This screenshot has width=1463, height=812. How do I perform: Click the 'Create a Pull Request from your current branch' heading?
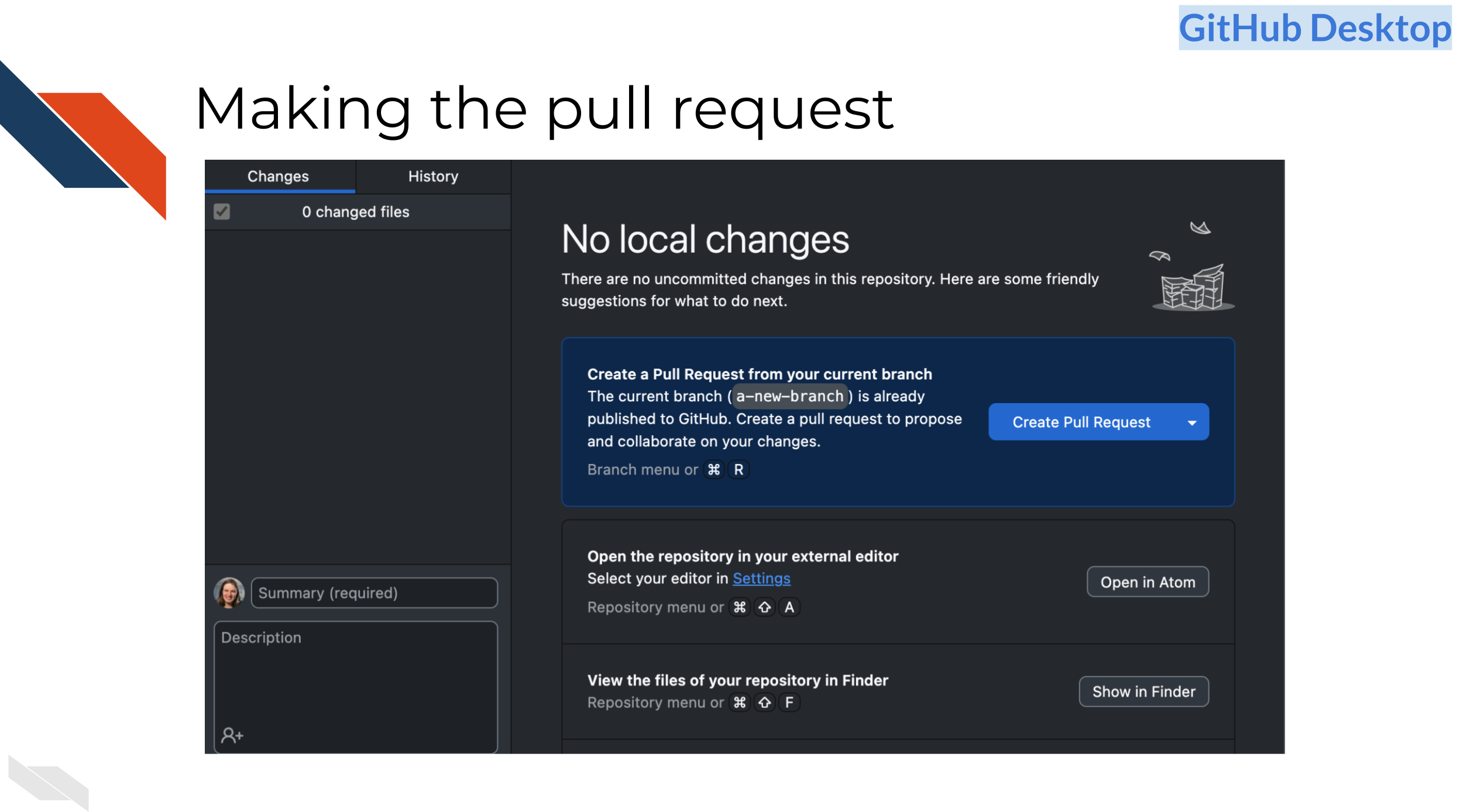[x=760, y=374]
